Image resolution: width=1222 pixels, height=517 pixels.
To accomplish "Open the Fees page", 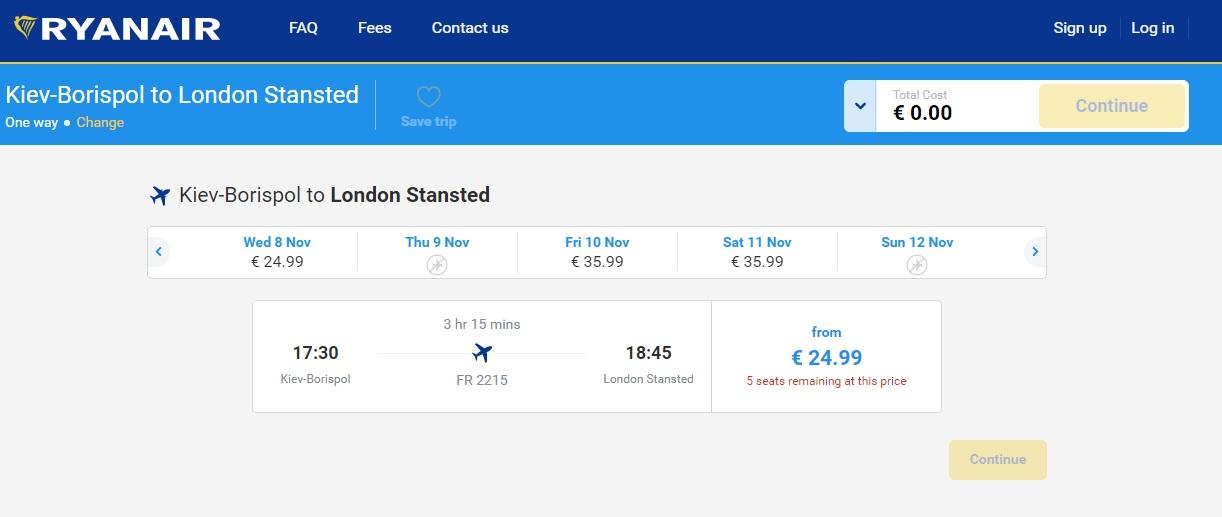I will [374, 28].
